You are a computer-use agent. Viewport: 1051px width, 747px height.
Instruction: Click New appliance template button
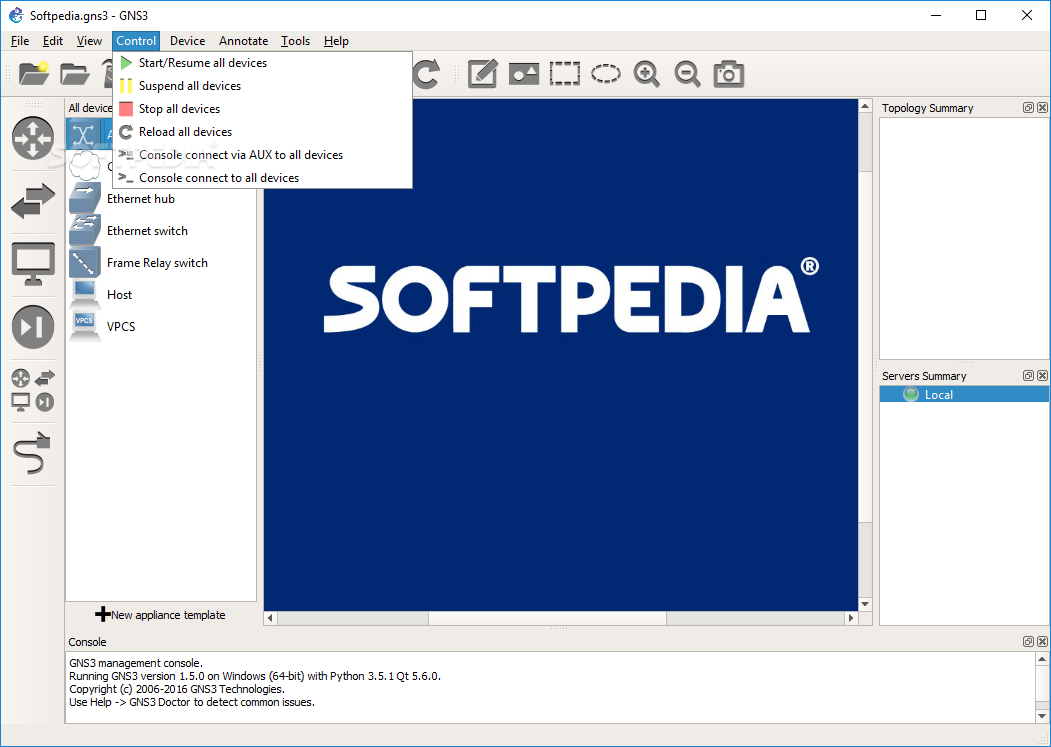[161, 614]
